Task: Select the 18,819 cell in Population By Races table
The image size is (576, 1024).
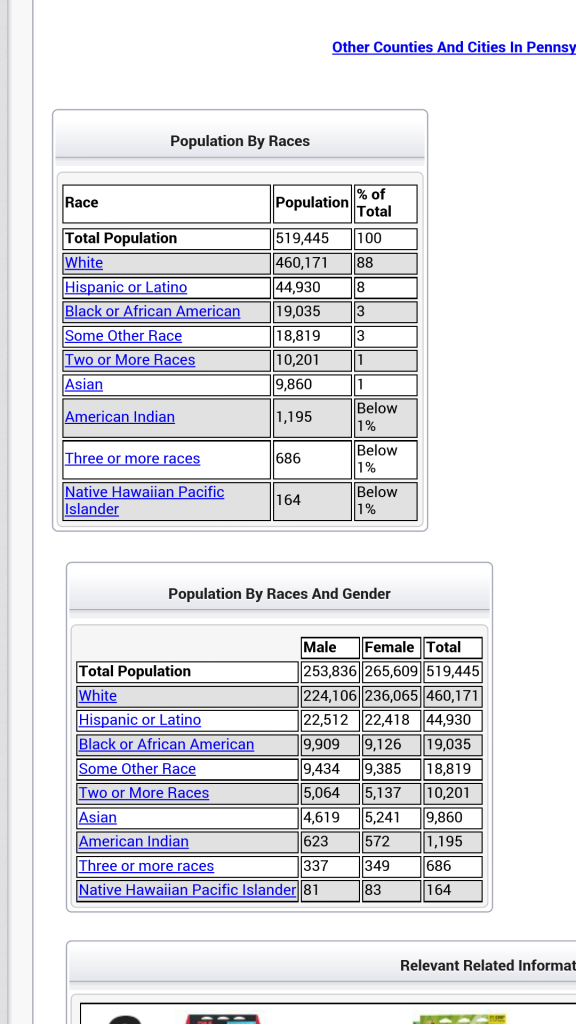Action: (312, 336)
